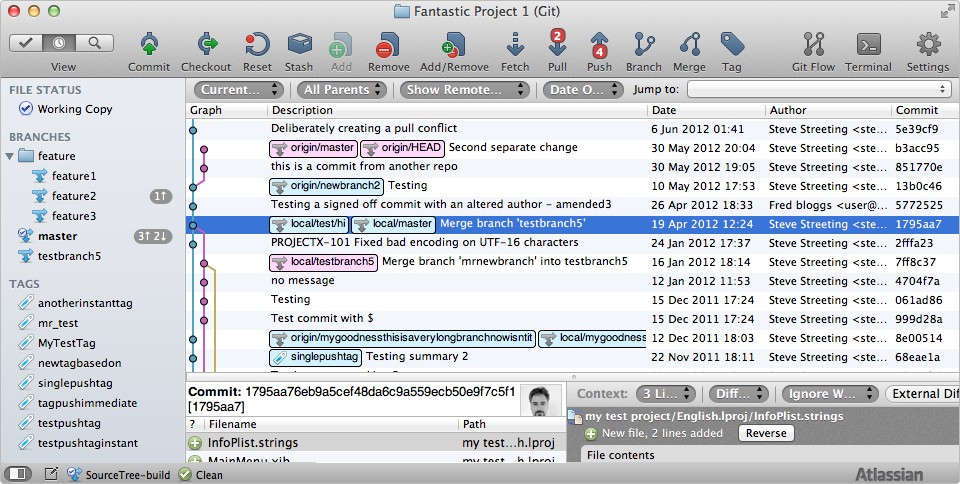This screenshot has width=960, height=484.
Task: Click the External Diff button
Action: tap(921, 394)
